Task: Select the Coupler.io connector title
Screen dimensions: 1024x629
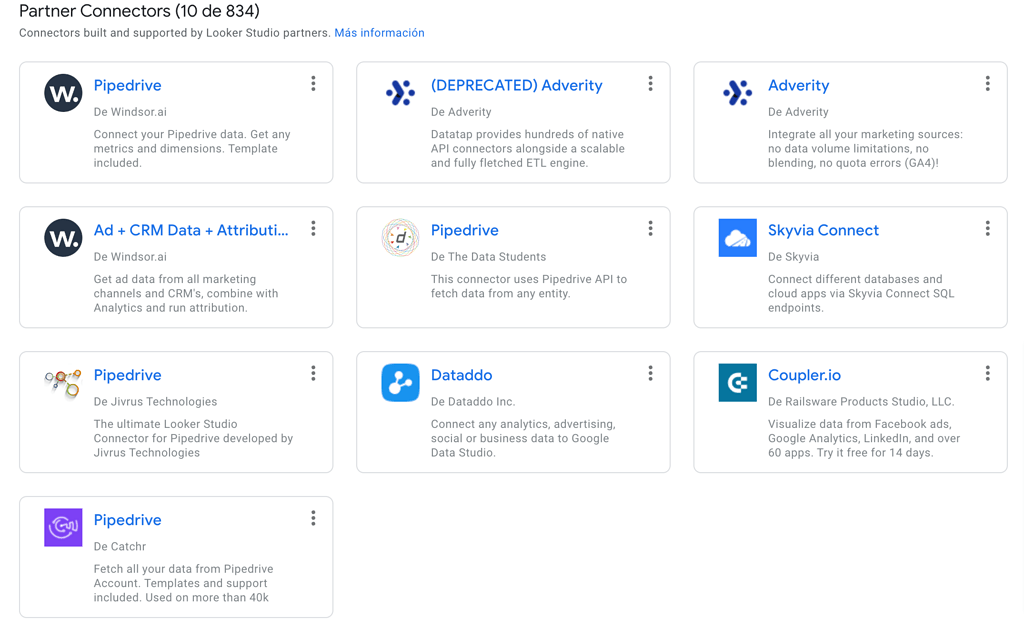Action: [802, 375]
